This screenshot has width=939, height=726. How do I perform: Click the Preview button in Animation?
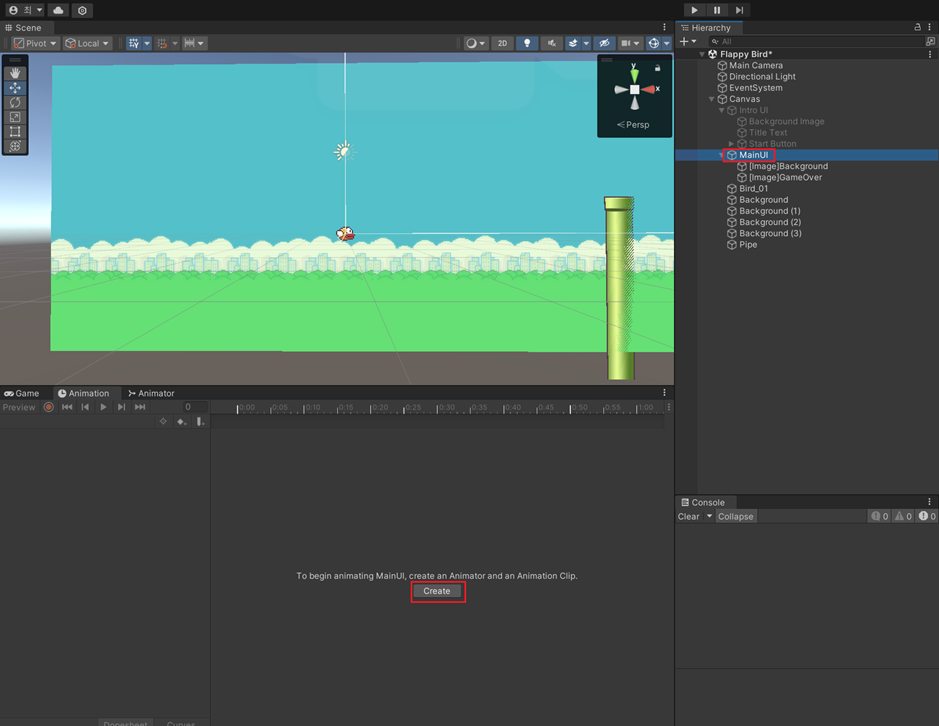pos(19,407)
